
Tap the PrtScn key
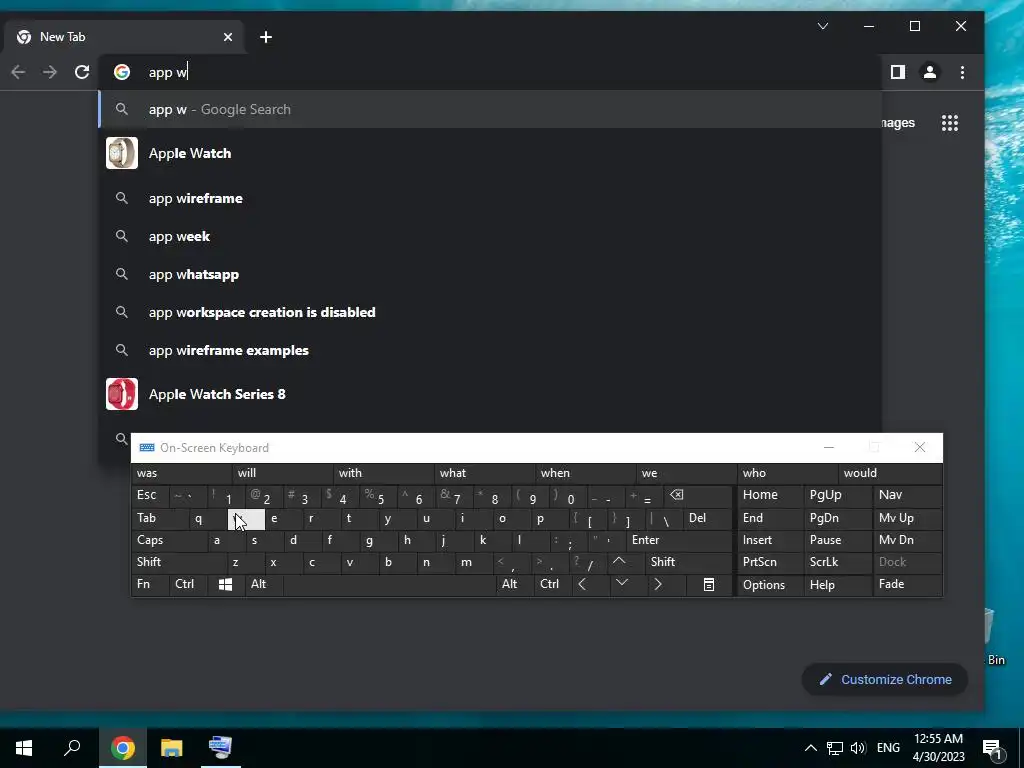click(771, 562)
